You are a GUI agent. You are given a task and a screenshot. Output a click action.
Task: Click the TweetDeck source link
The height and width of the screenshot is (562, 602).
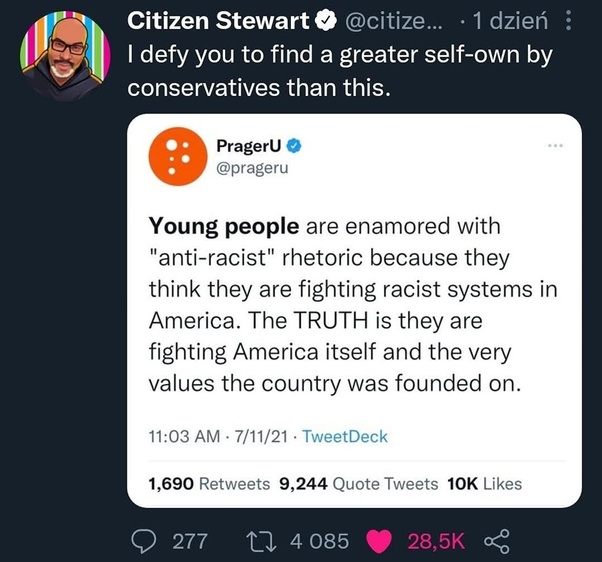coord(345,436)
